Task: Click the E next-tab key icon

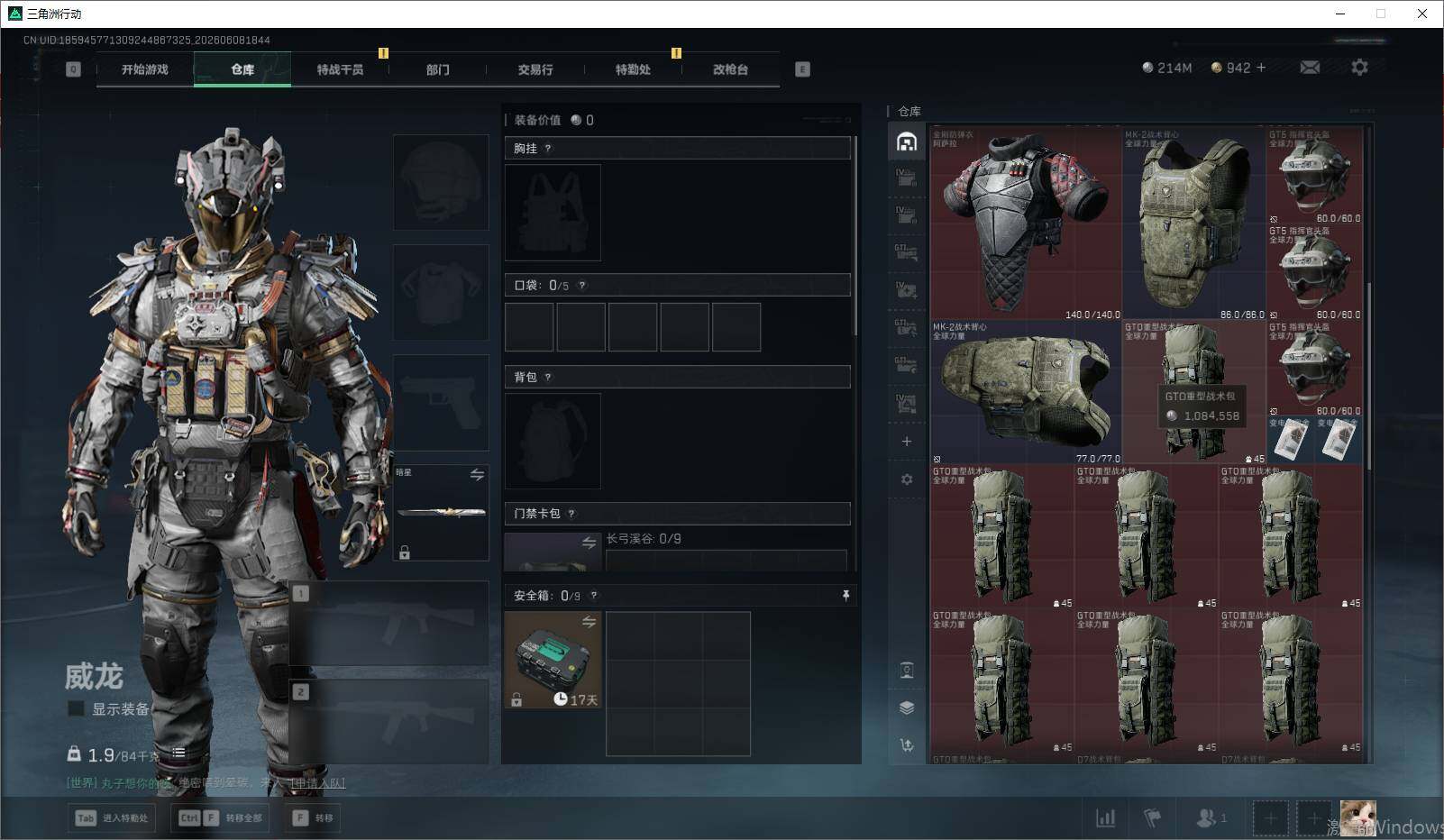Action: click(802, 69)
